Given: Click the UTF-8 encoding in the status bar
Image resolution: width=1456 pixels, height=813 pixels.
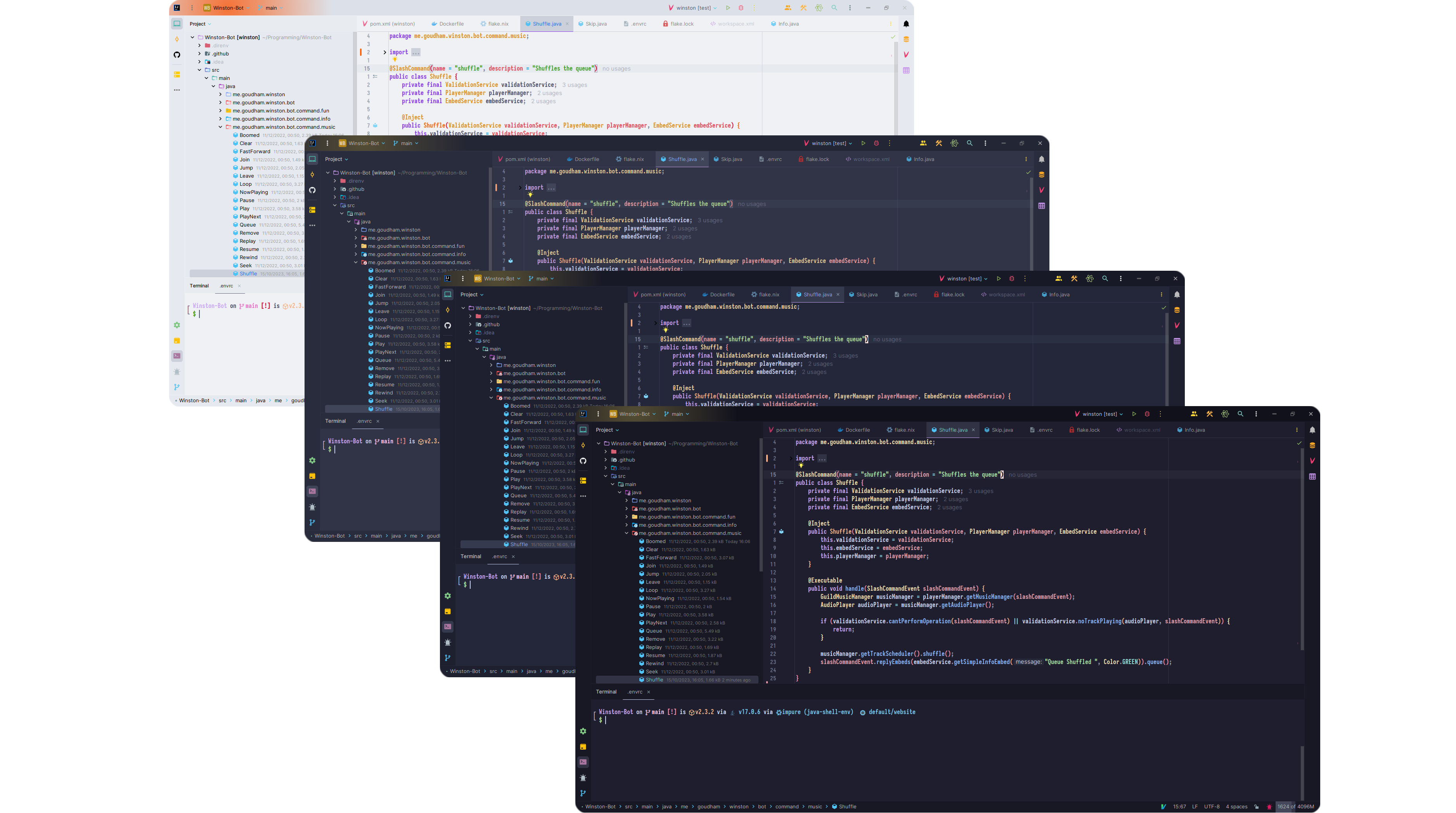Looking at the screenshot, I should click(1211, 807).
